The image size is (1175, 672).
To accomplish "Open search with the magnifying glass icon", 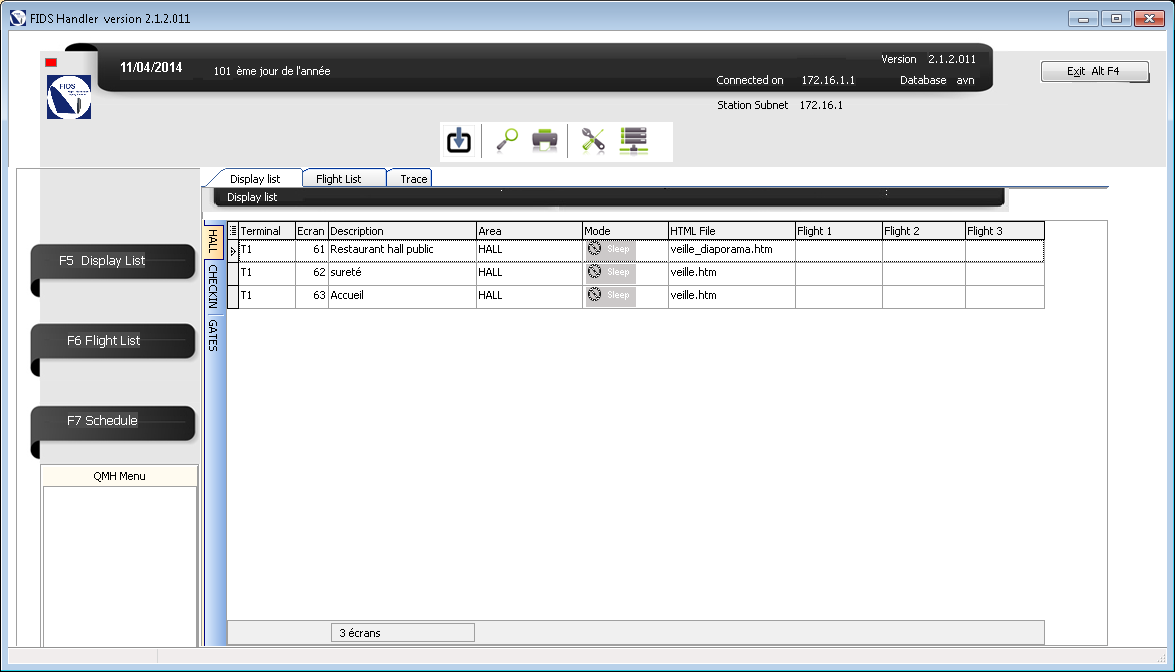I will pyautogui.click(x=506, y=141).
